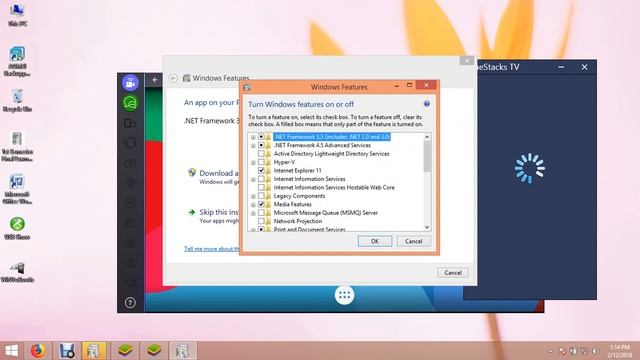The width and height of the screenshot is (640, 360).
Task: Click the help icon in Windows Features dialog
Action: [x=427, y=104]
